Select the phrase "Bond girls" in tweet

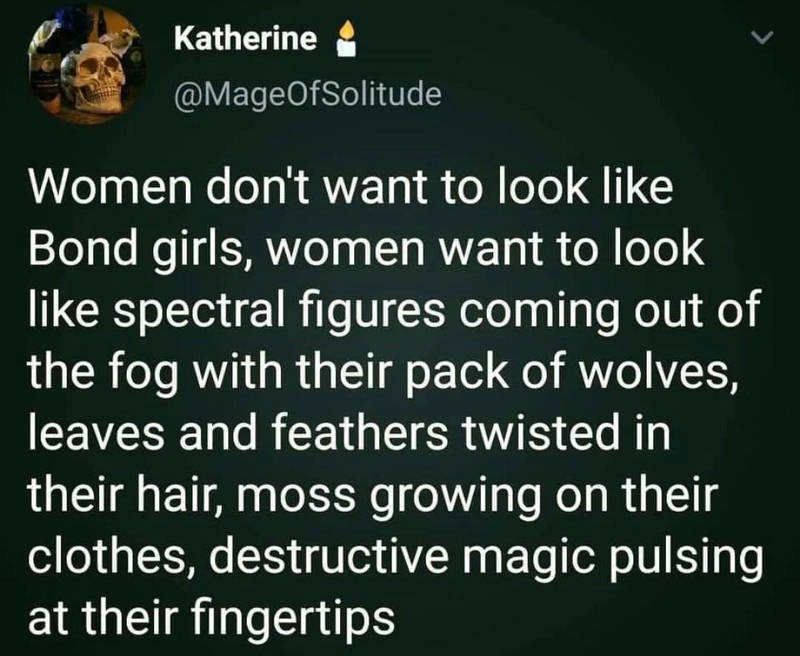coord(132,250)
